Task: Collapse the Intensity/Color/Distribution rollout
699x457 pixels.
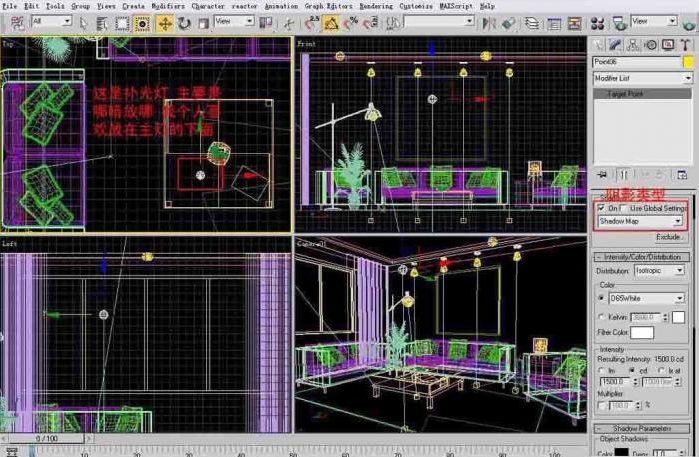Action: pyautogui.click(x=642, y=257)
